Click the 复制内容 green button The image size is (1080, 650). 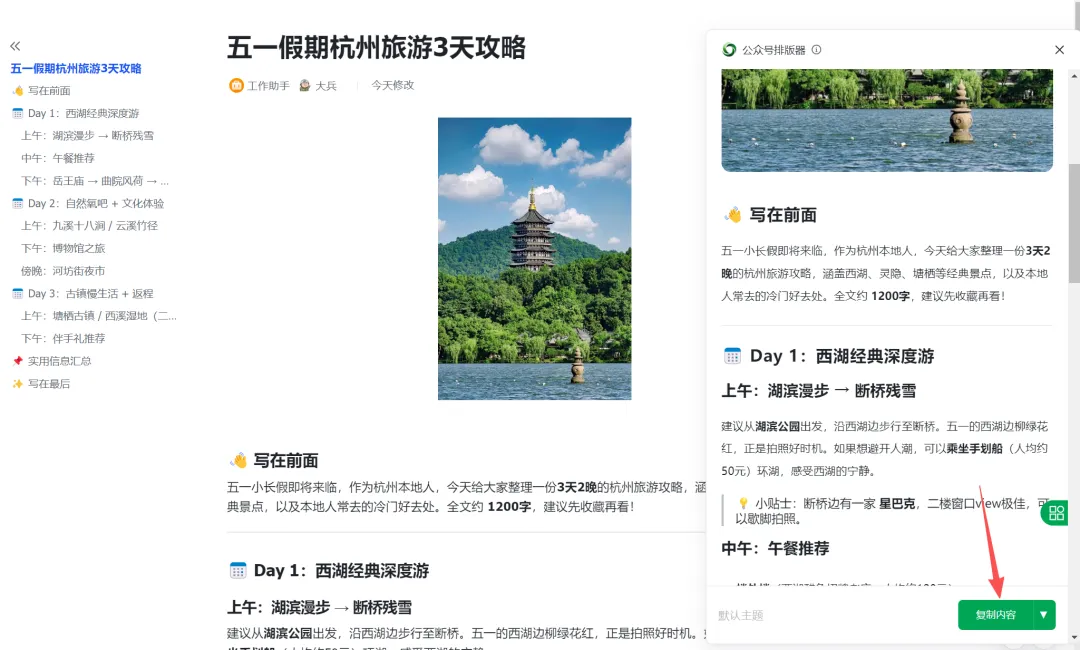click(x=995, y=615)
